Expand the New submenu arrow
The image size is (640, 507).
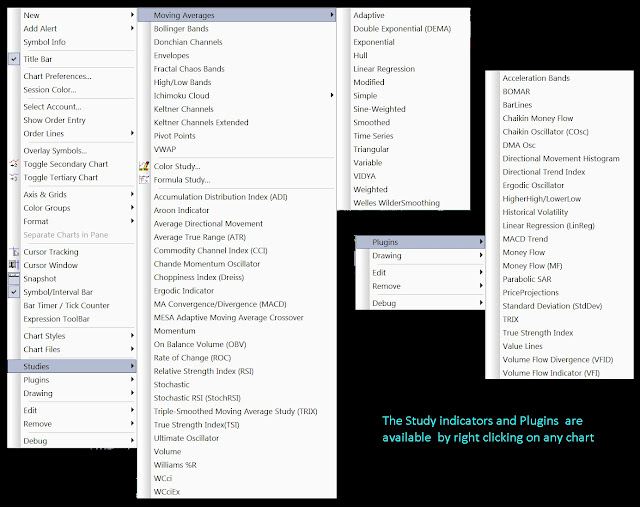(132, 15)
